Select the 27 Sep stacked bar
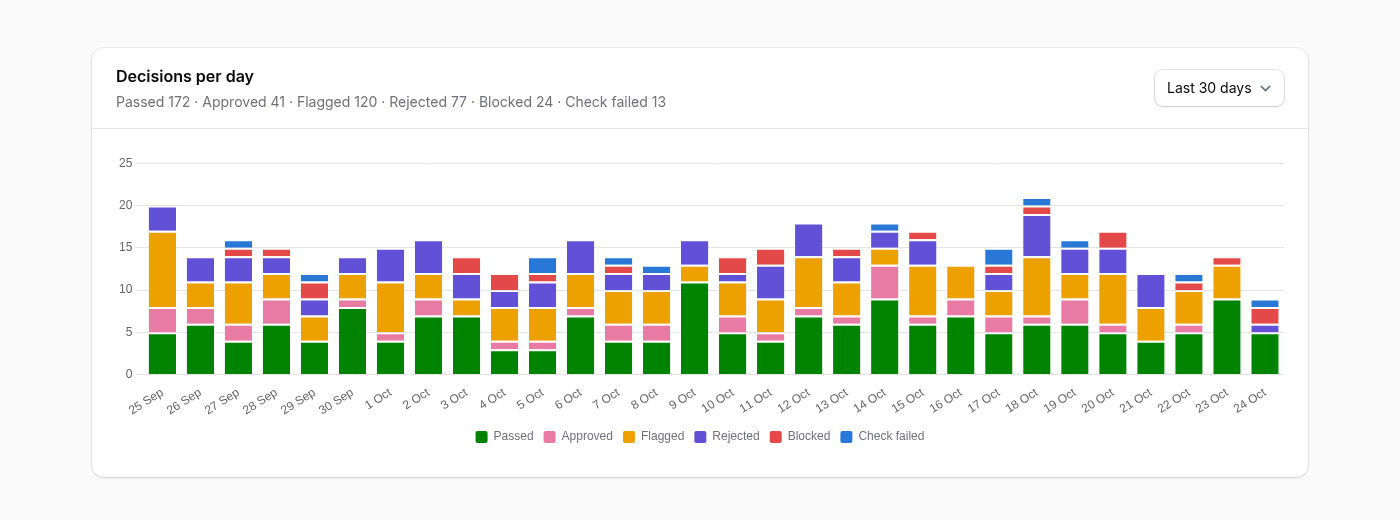The height and width of the screenshot is (520, 1400). tap(239, 308)
